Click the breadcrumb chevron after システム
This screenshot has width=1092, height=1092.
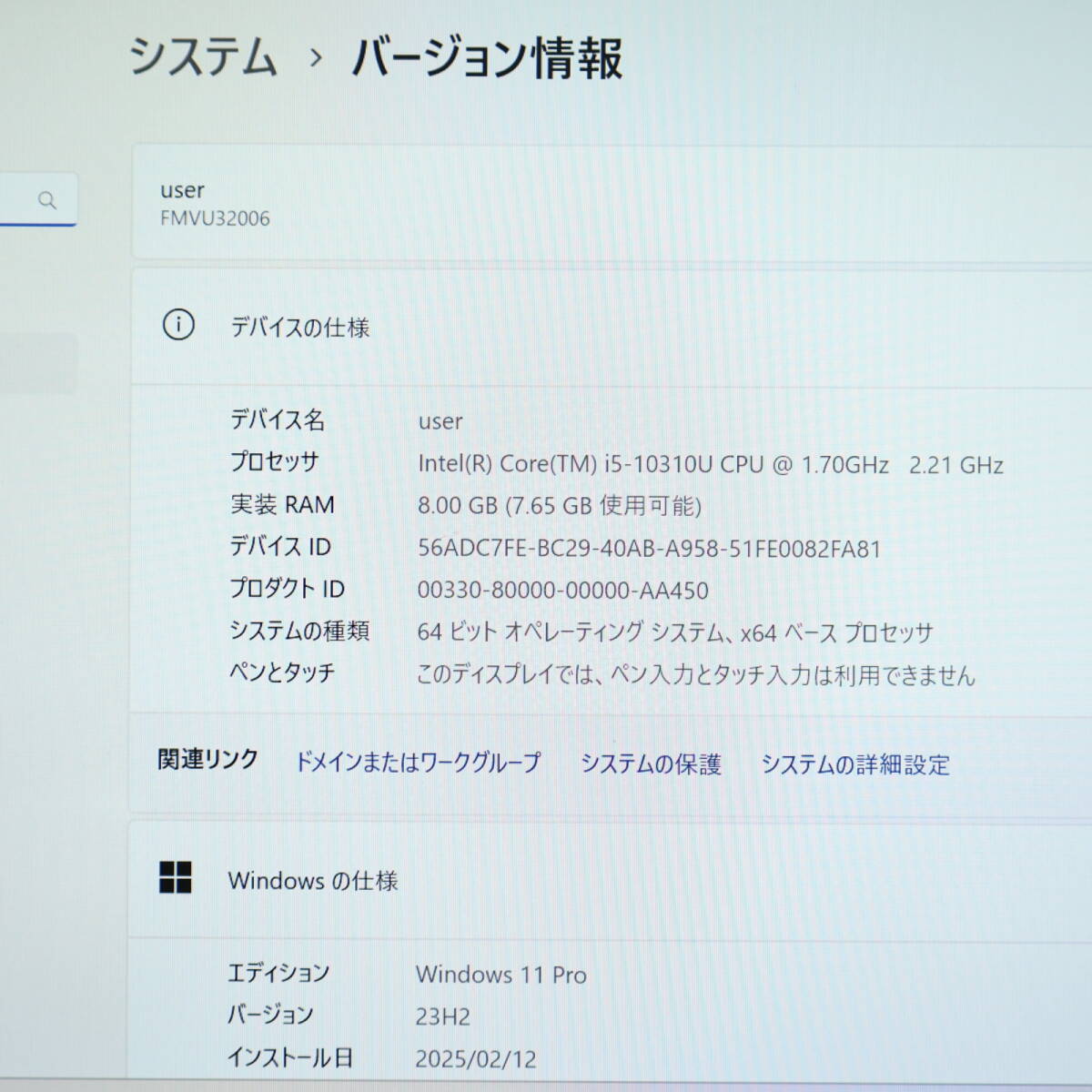point(316,58)
